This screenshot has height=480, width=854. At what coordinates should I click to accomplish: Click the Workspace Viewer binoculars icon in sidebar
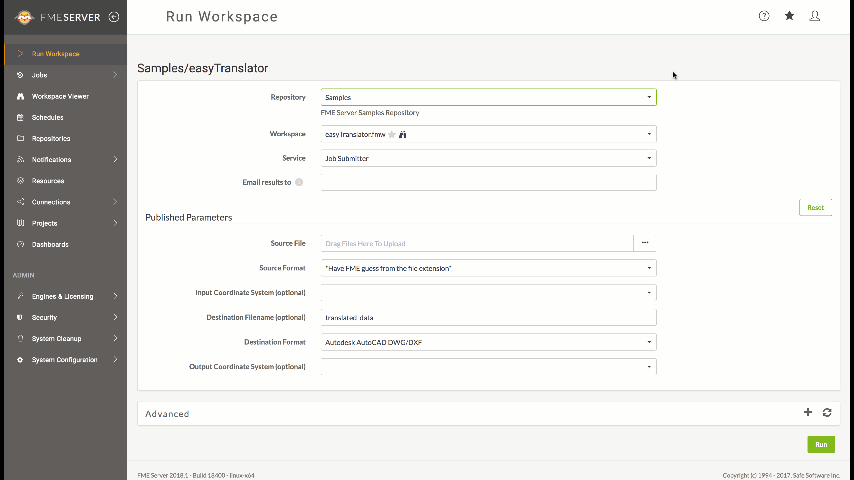coord(20,96)
